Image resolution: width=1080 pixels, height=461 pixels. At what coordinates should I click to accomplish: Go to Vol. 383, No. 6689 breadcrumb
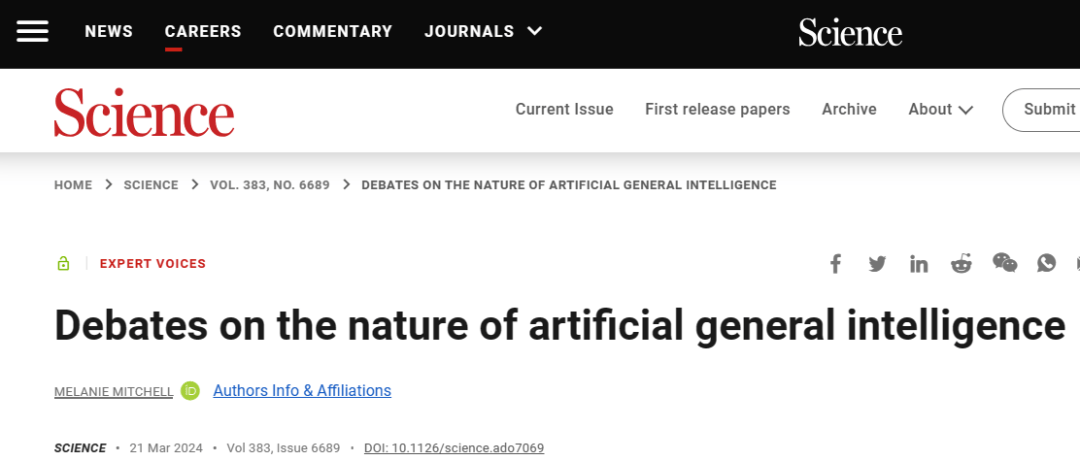coord(270,185)
